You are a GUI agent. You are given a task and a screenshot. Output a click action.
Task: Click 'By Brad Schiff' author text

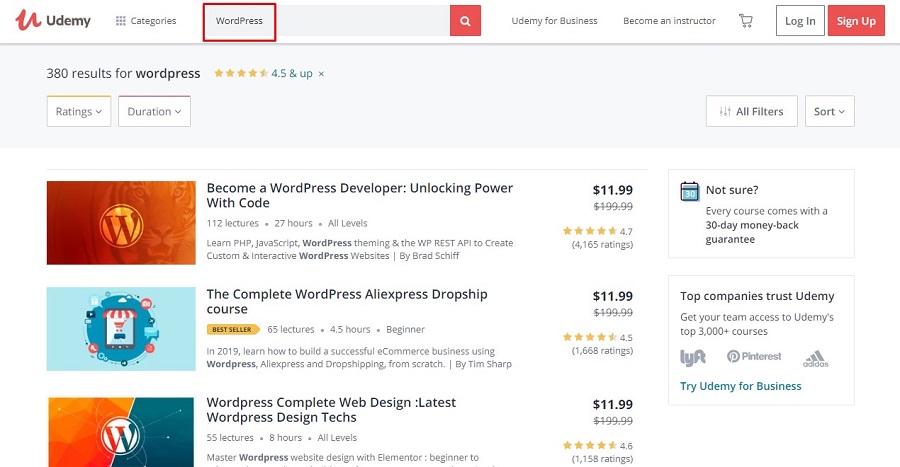pos(429,256)
